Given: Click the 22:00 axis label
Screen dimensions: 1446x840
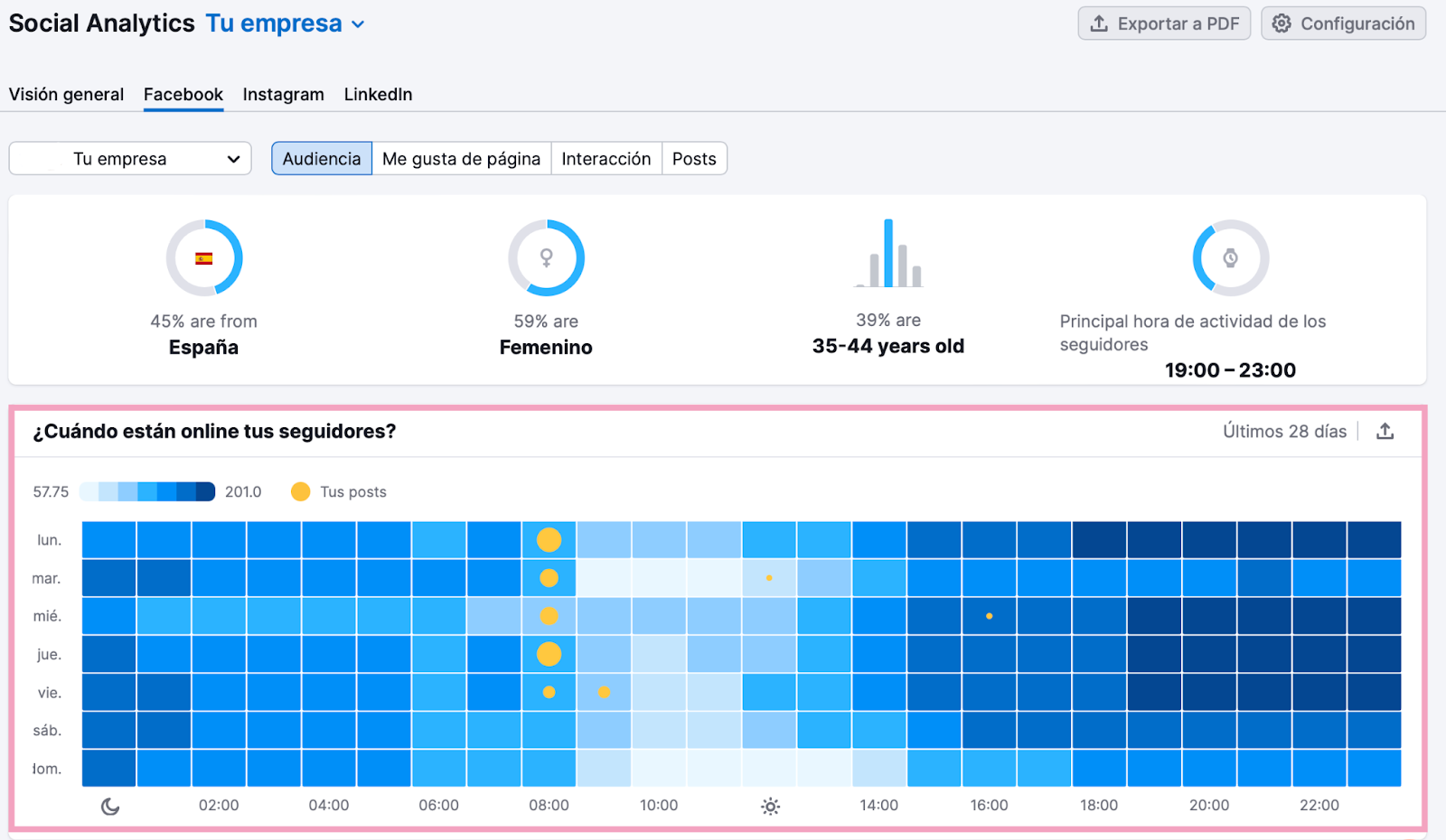Looking at the screenshot, I should pyautogui.click(x=1319, y=806).
